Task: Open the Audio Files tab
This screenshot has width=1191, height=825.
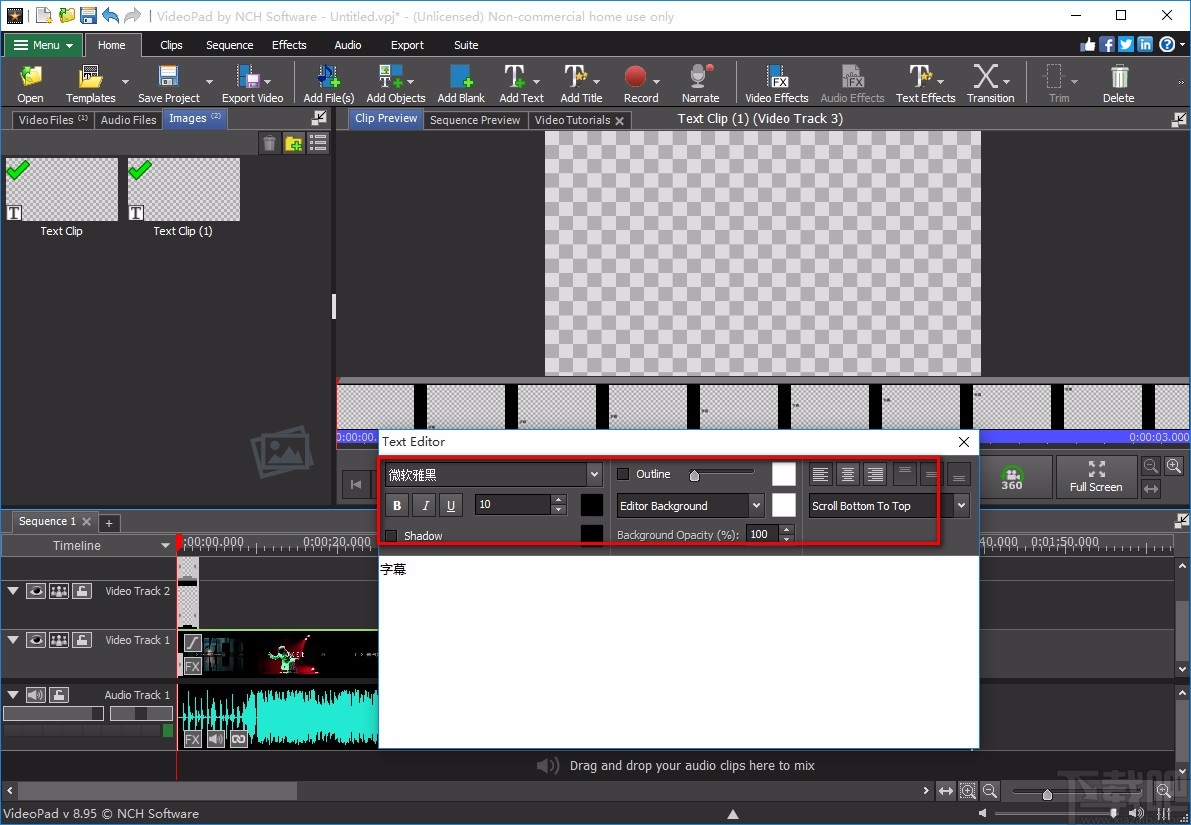Action: point(128,119)
